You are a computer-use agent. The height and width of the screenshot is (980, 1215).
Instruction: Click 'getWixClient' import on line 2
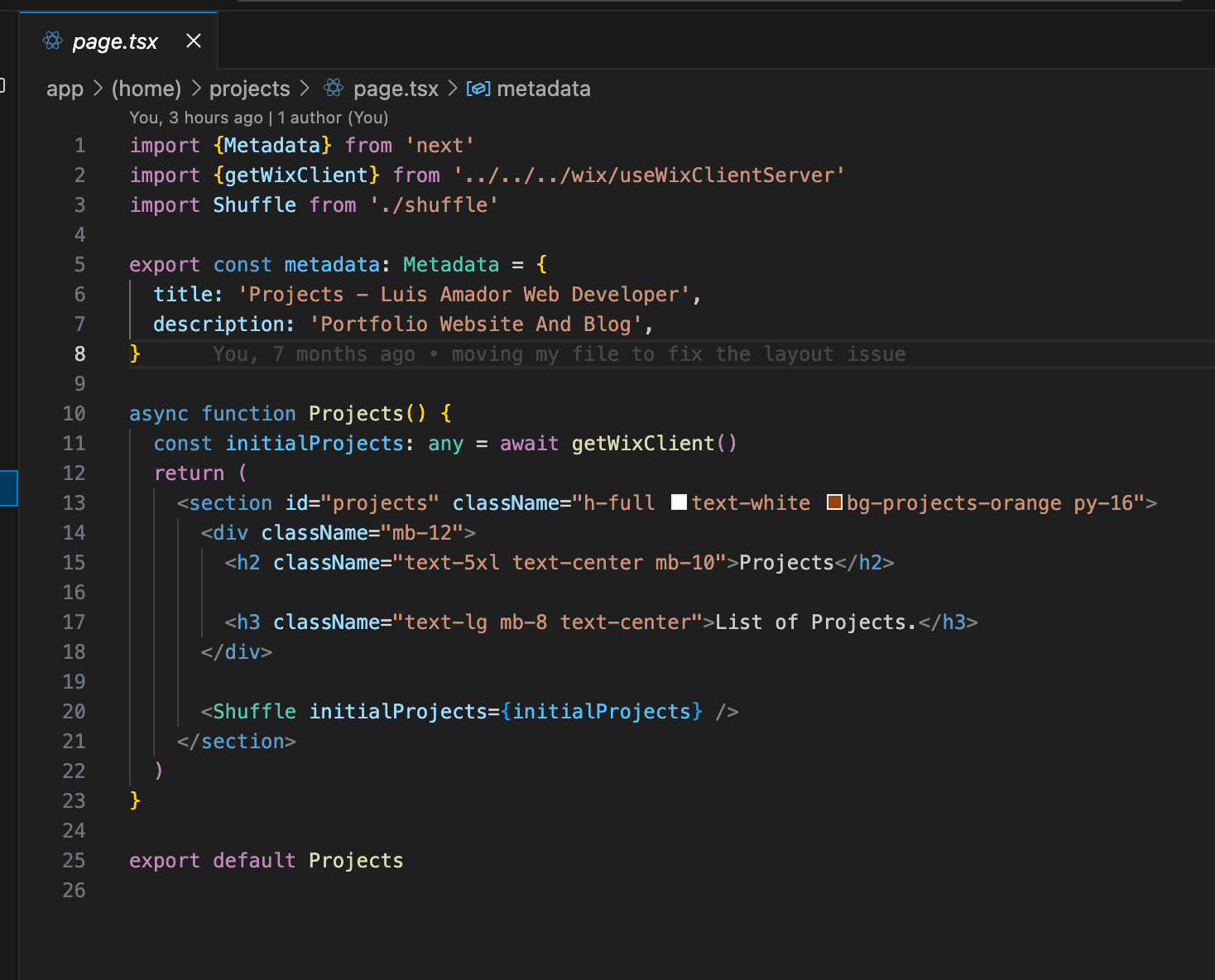pos(296,175)
